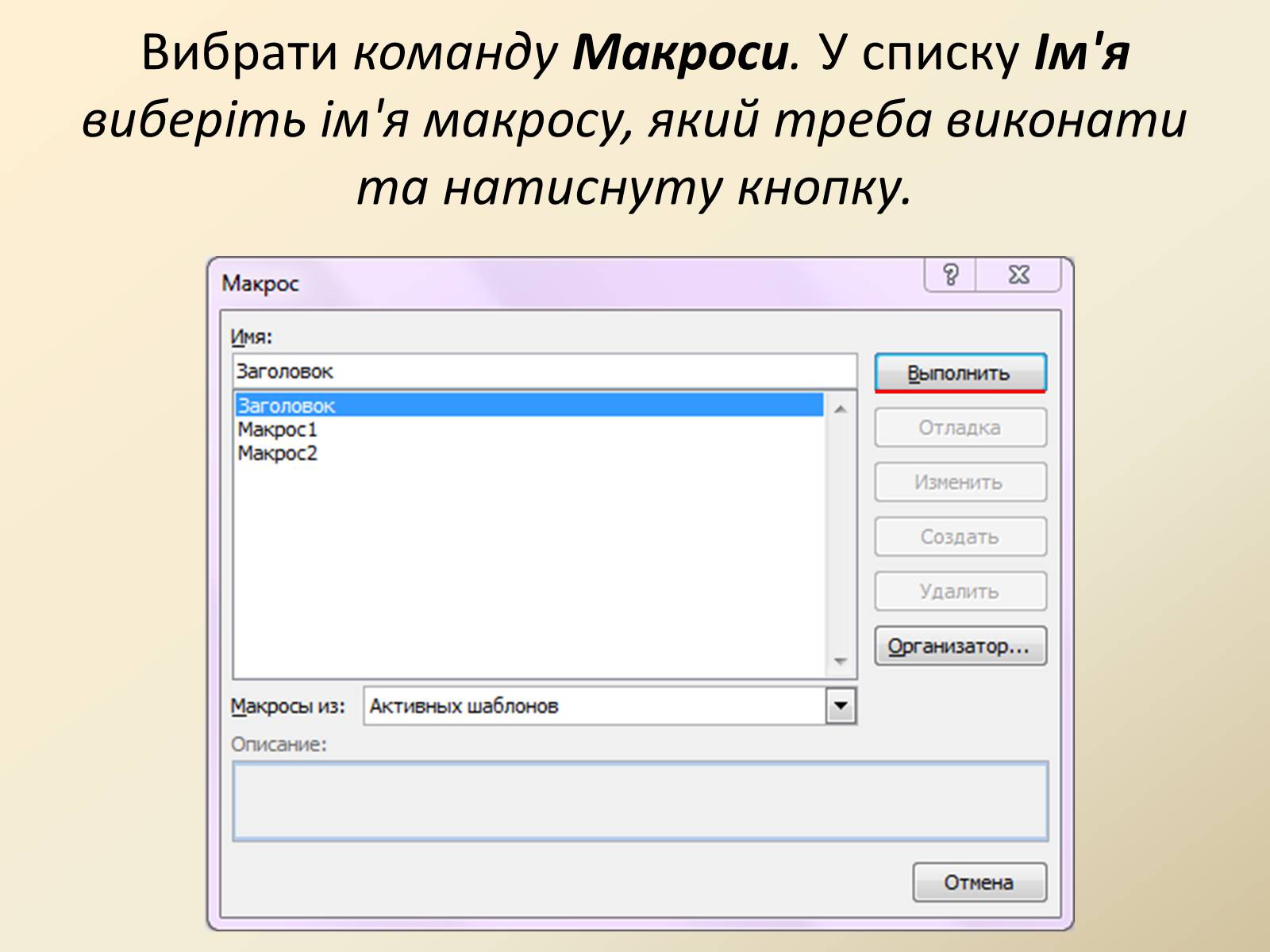This screenshot has height=952, width=1270.
Task: Click the Удалить button
Action: (960, 592)
